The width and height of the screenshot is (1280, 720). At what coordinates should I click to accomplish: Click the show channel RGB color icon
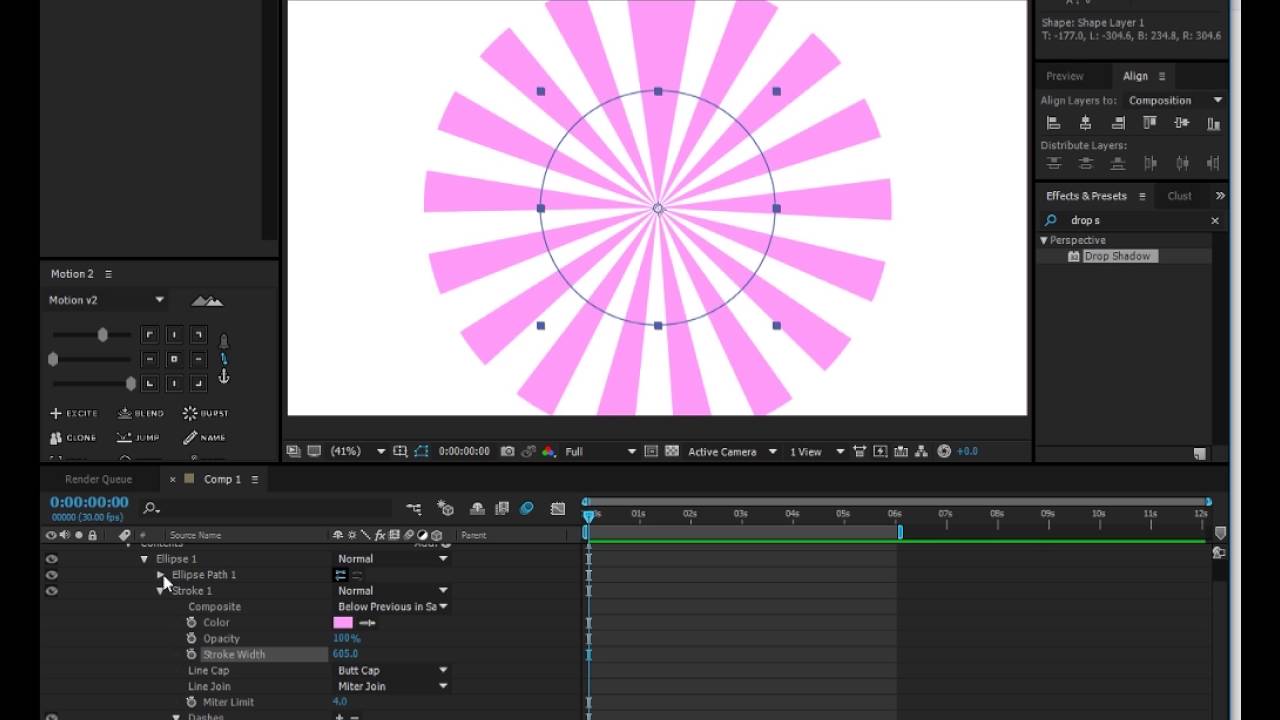(x=548, y=452)
